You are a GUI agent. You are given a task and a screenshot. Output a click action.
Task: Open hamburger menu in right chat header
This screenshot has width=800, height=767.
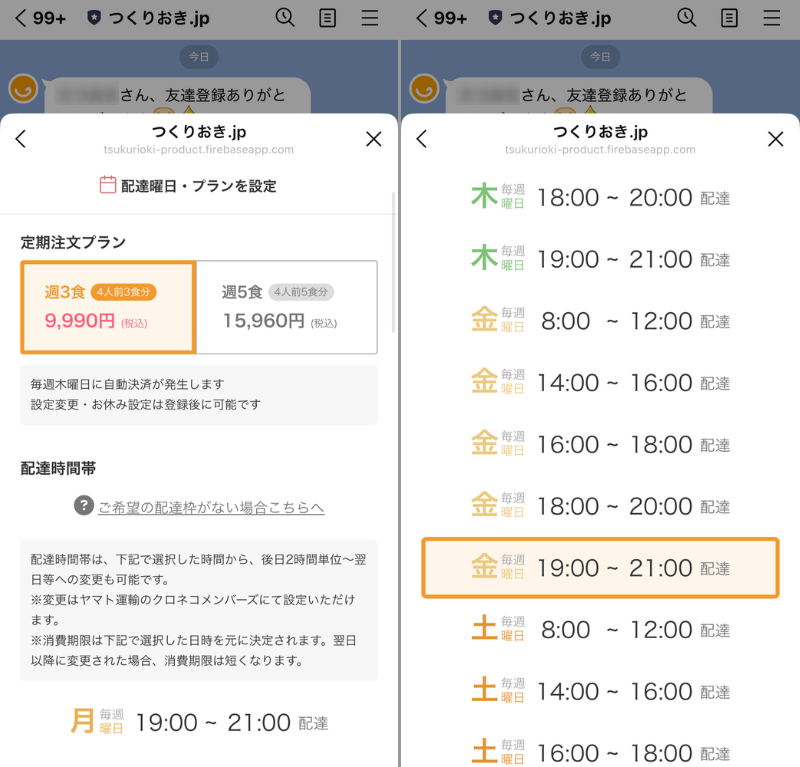(x=771, y=18)
